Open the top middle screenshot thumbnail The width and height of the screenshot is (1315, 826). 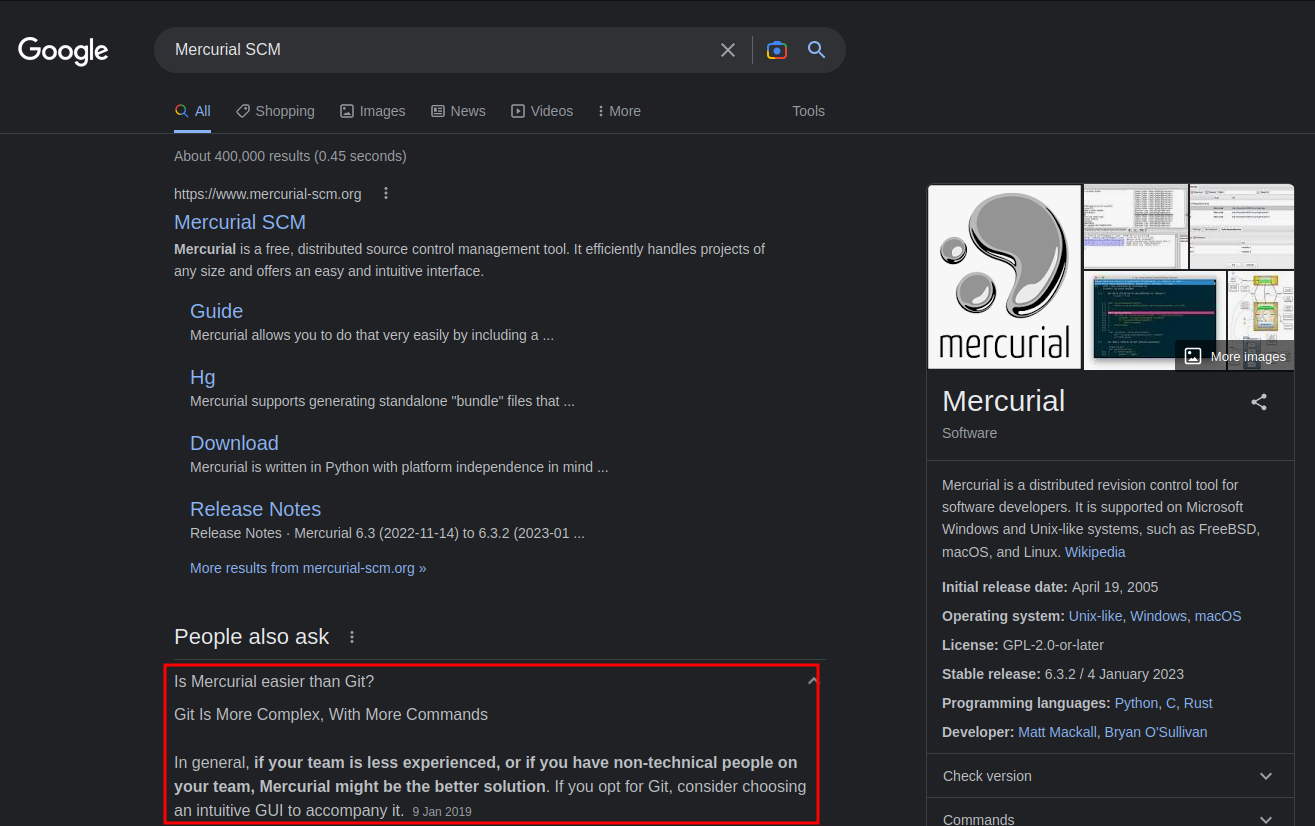coord(1136,227)
